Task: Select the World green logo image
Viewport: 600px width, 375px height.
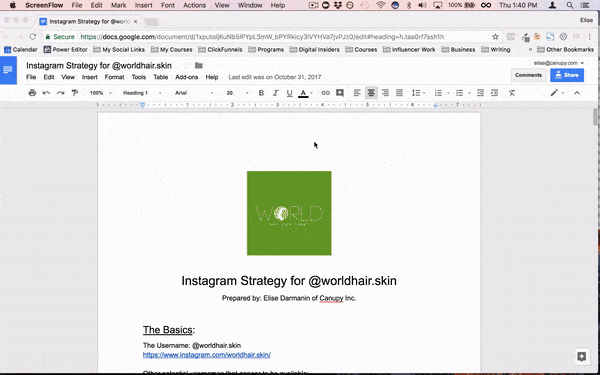Action: tap(289, 213)
